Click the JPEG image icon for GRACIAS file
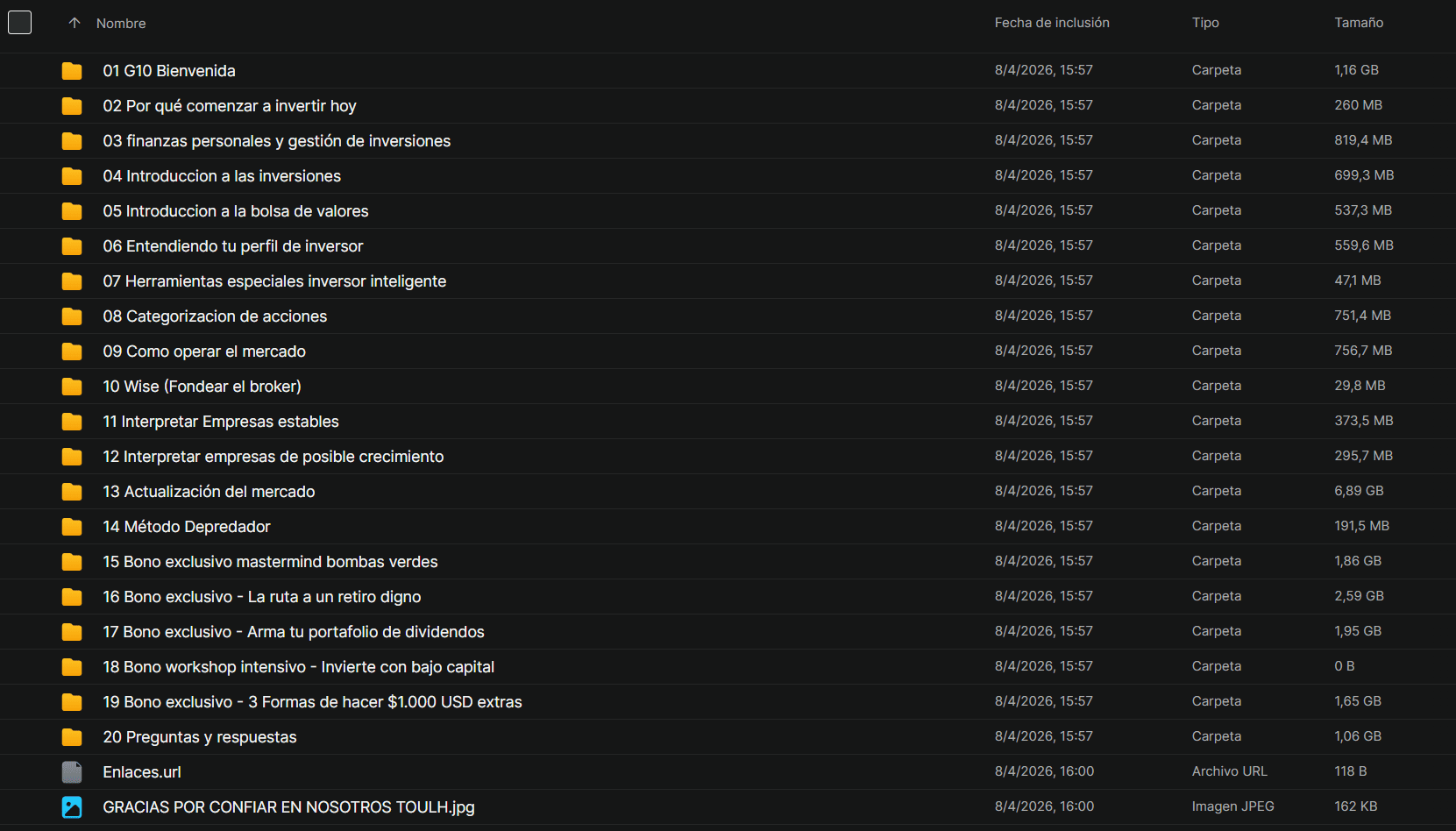 72,807
